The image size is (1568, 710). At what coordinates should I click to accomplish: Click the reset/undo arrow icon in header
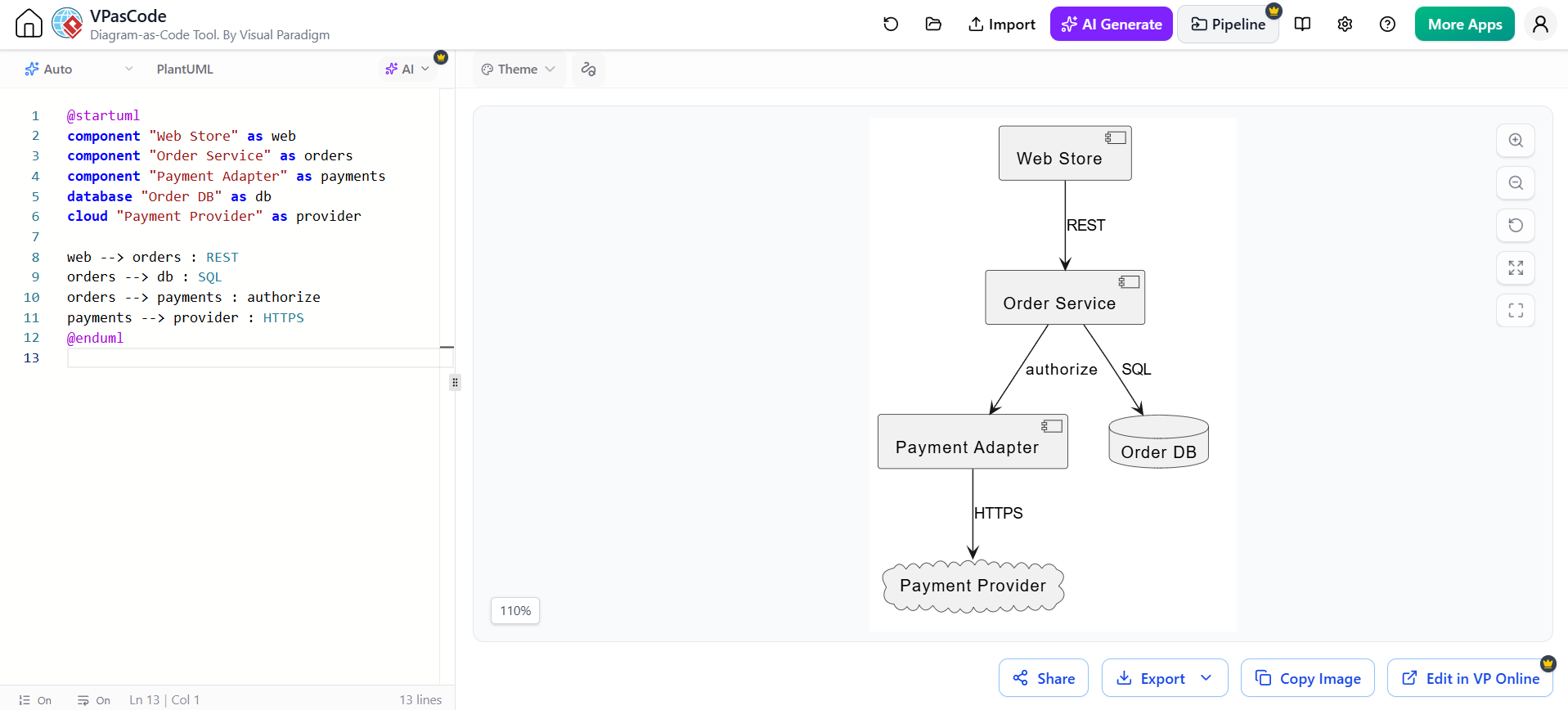coord(891,24)
